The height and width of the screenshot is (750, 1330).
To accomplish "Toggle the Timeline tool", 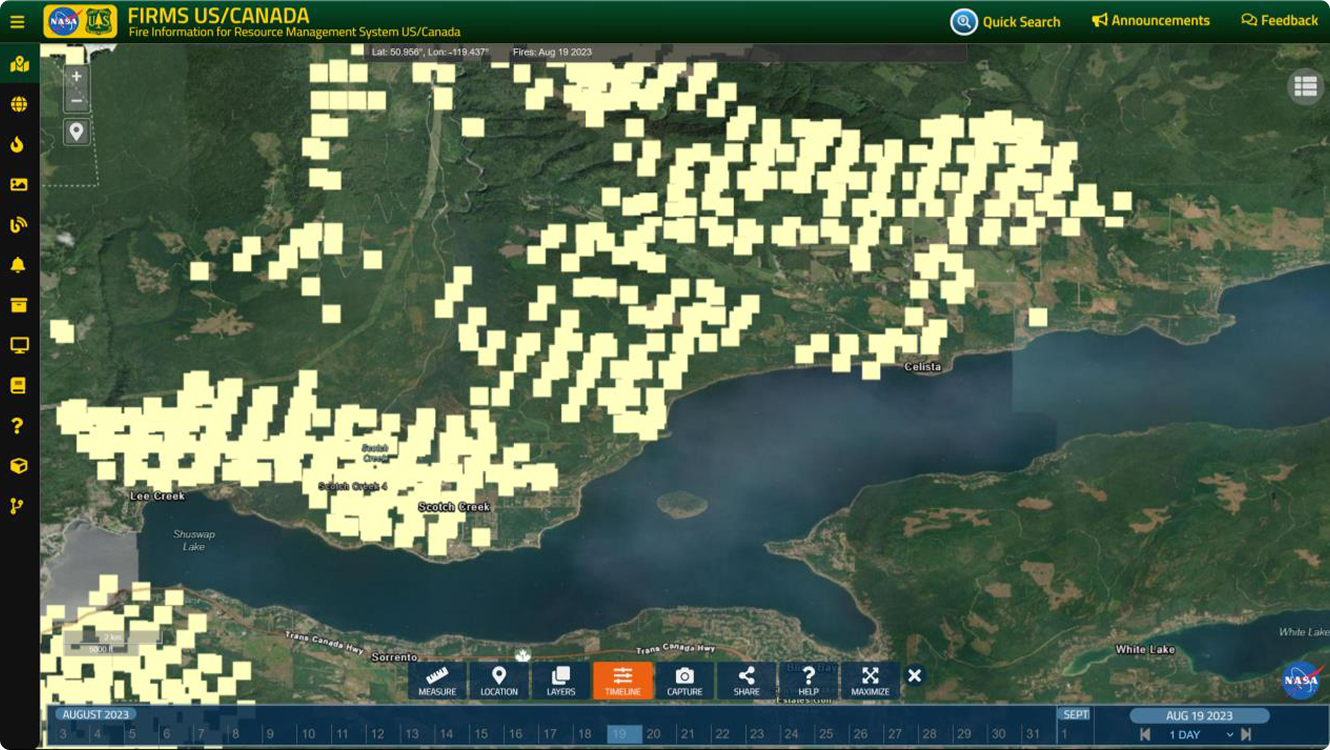I will point(623,680).
